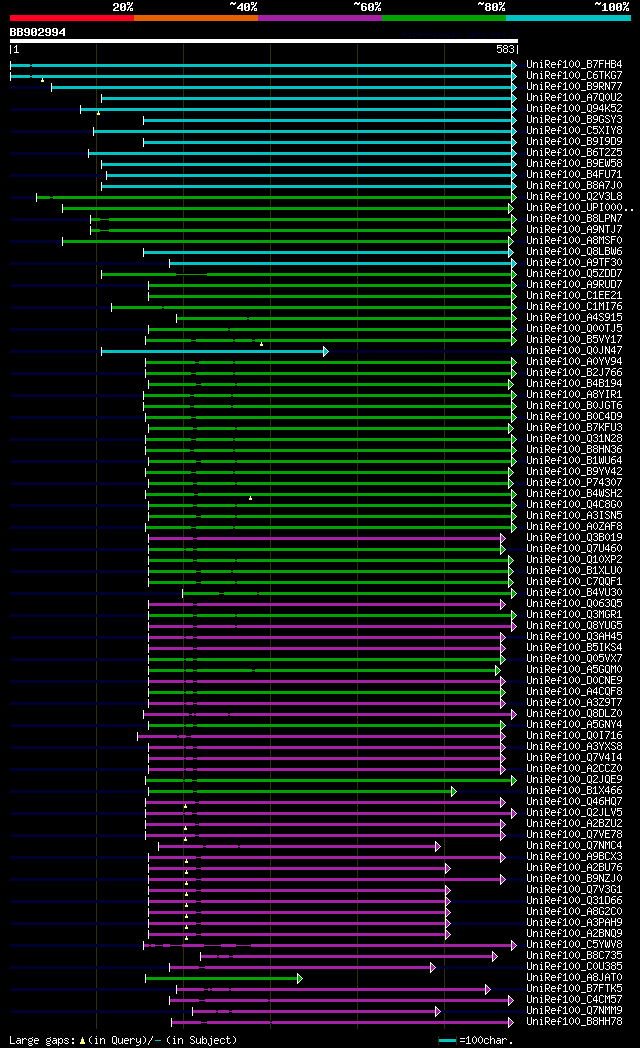This screenshot has width=640, height=1048.
Task: Click the green arrowhead ending B1X466 alignment
Action: 454,791
